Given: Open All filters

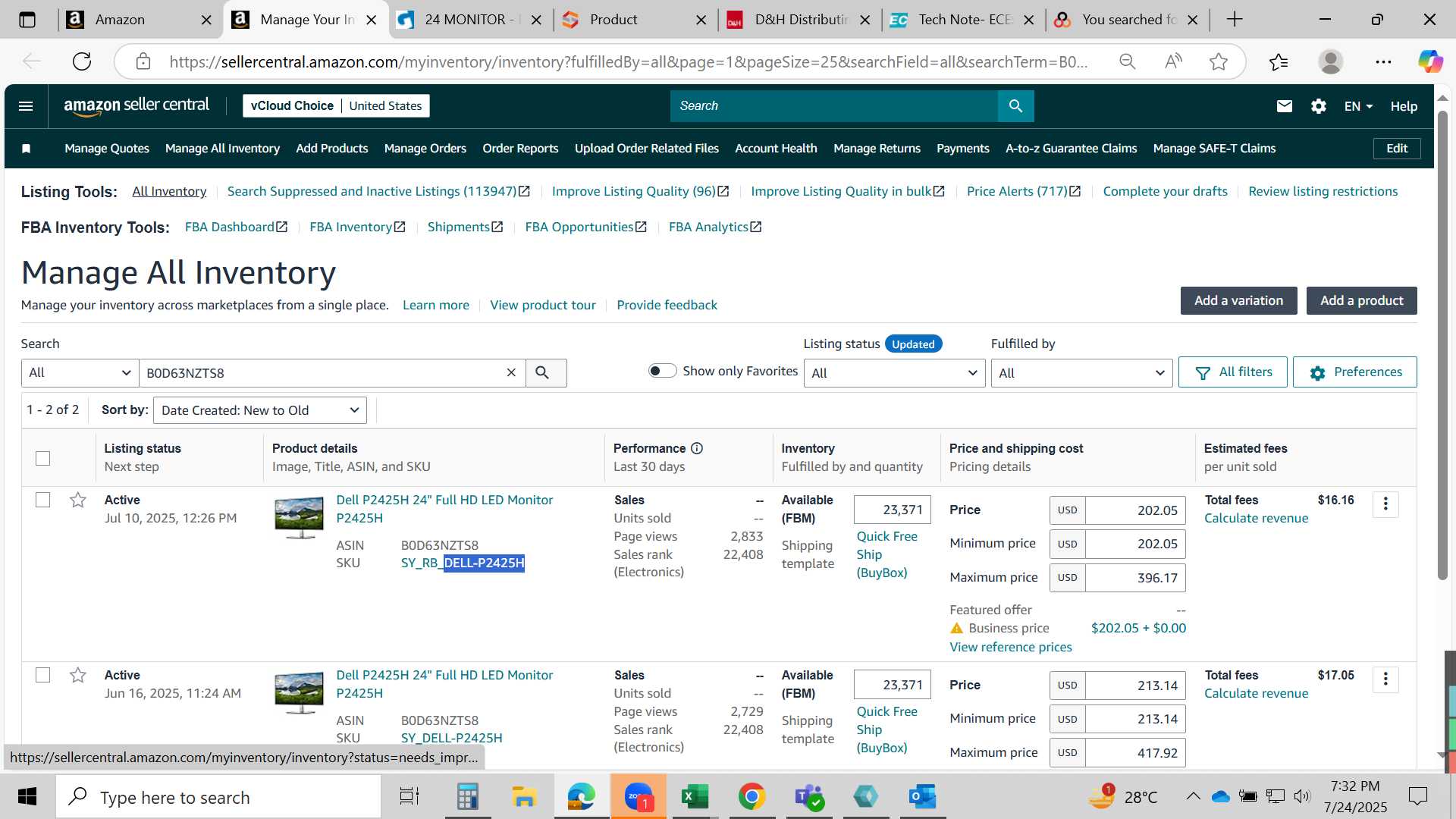Looking at the screenshot, I should (1232, 372).
